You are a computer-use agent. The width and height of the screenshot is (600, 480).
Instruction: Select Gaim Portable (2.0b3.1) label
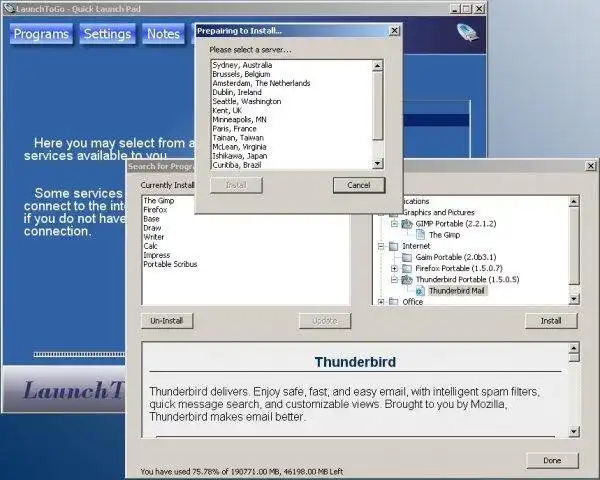[x=456, y=257]
